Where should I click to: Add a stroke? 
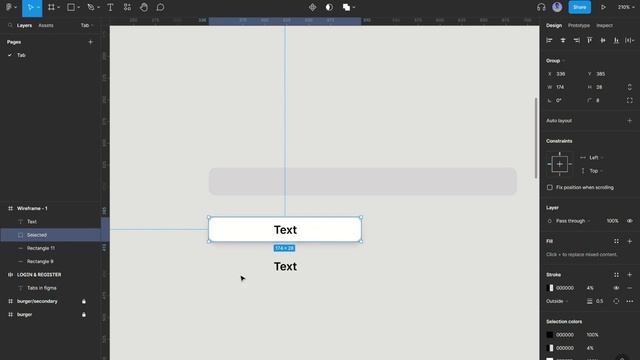pos(630,275)
